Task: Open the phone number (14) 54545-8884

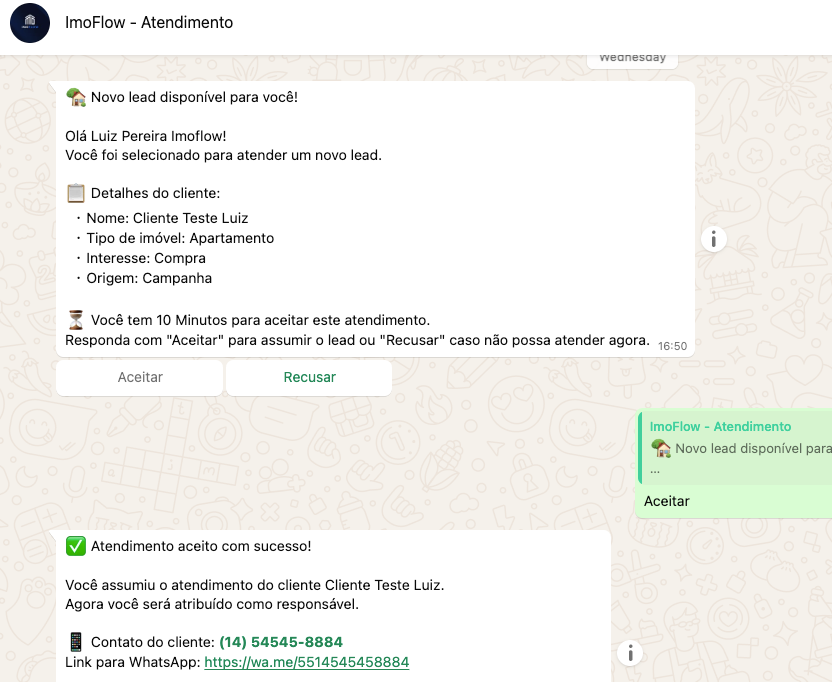Action: (x=281, y=642)
